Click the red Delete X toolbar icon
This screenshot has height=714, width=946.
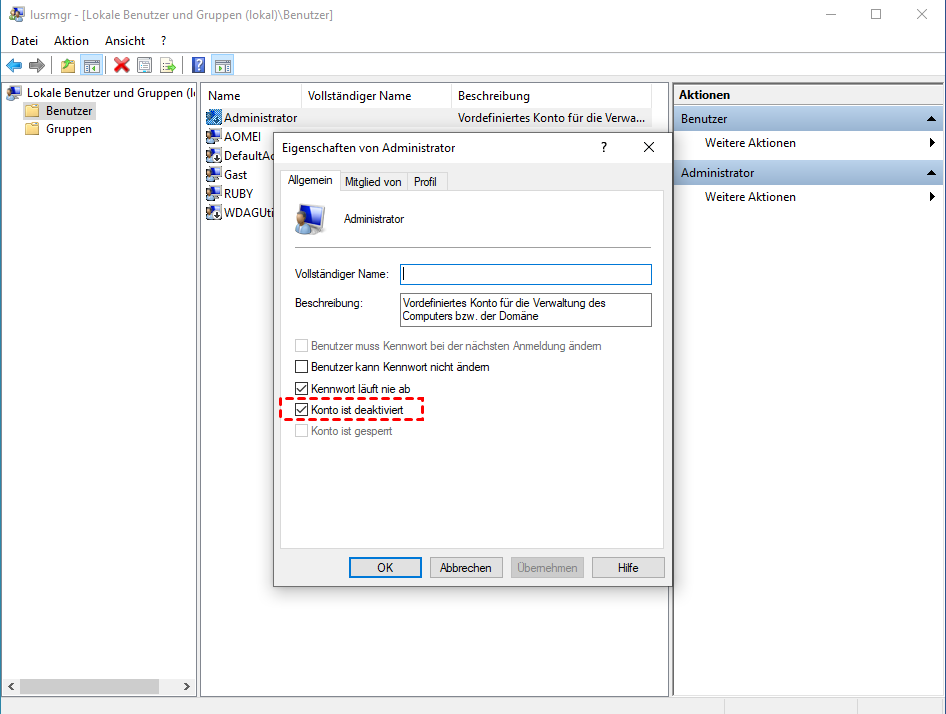coord(121,65)
